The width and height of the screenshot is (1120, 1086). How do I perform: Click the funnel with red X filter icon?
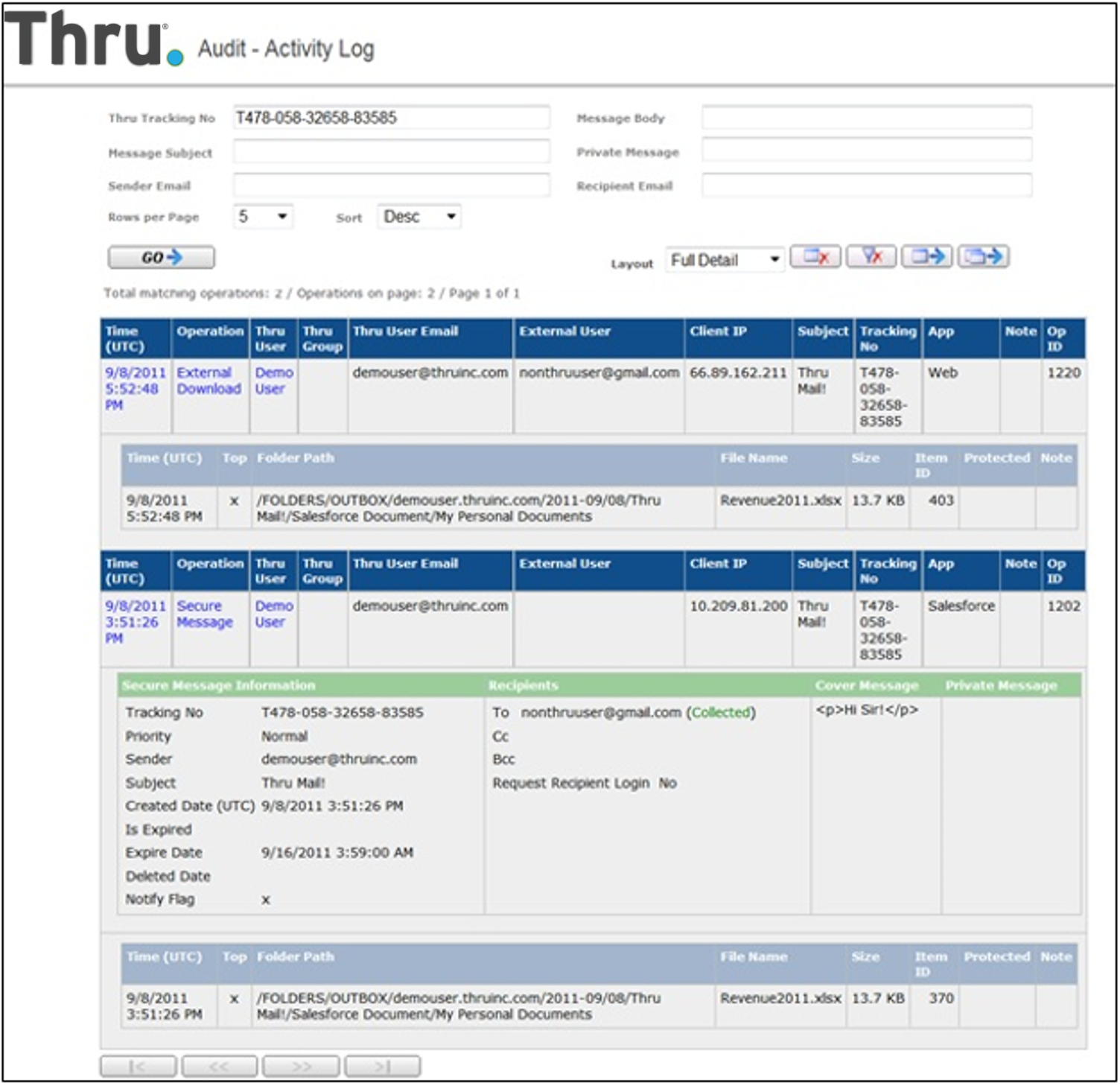coord(871,257)
